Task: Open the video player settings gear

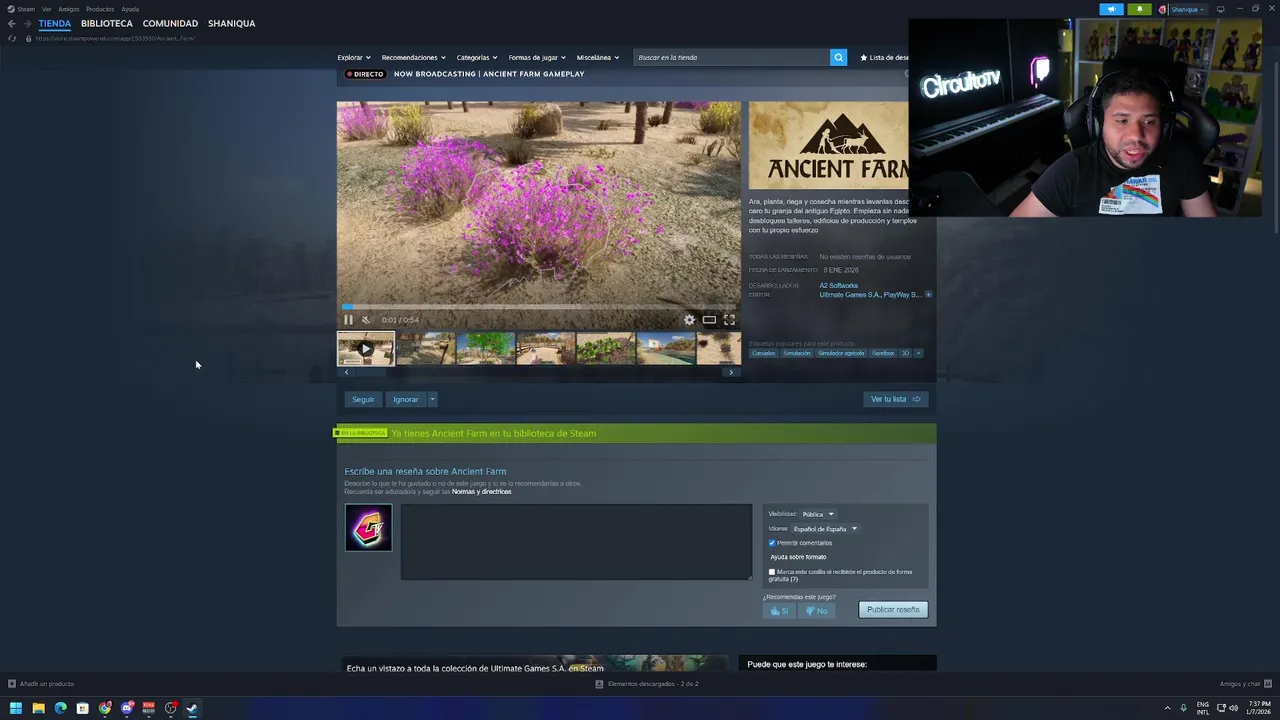Action: point(689,320)
